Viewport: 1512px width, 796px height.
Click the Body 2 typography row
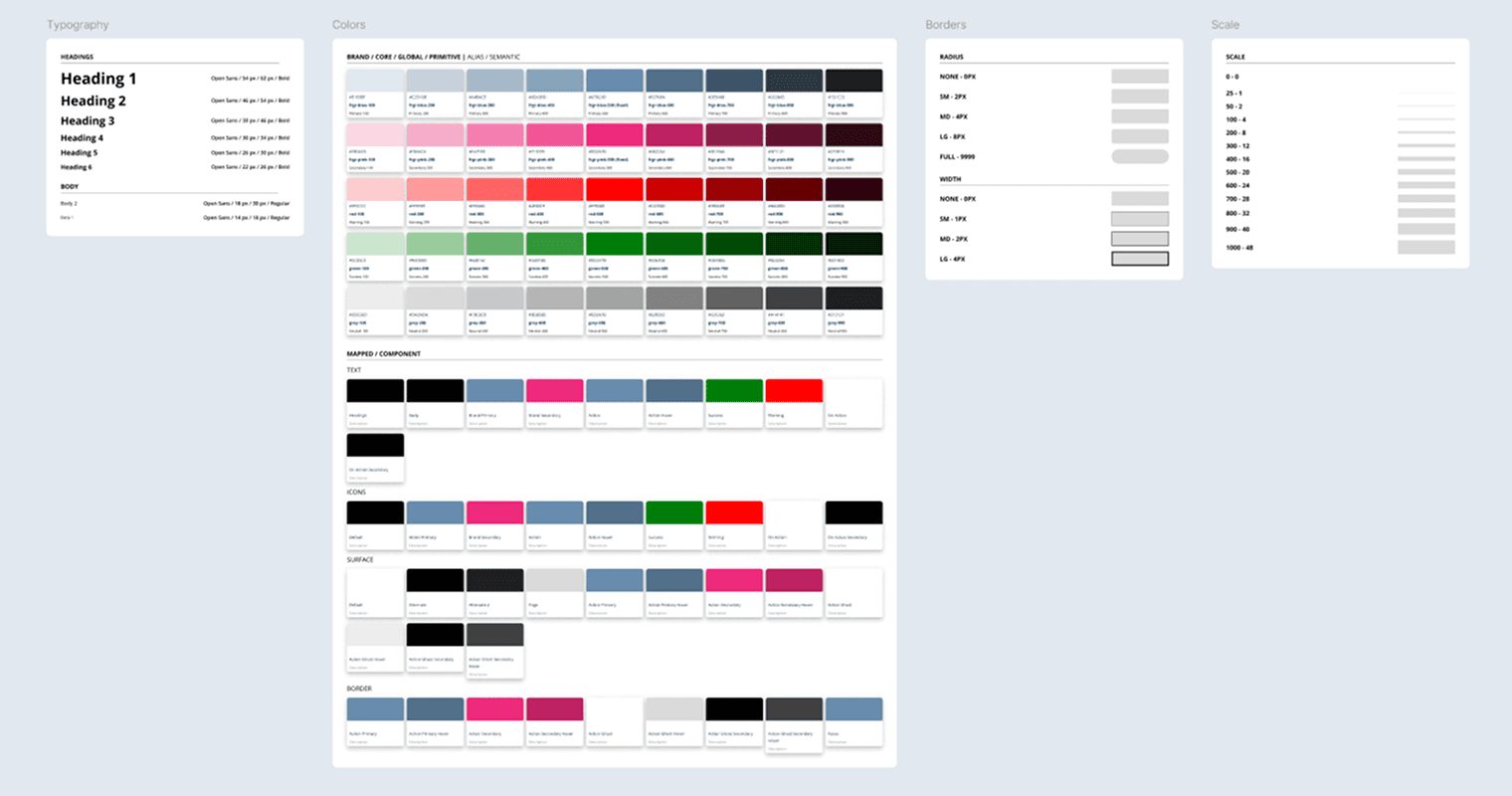coord(175,203)
